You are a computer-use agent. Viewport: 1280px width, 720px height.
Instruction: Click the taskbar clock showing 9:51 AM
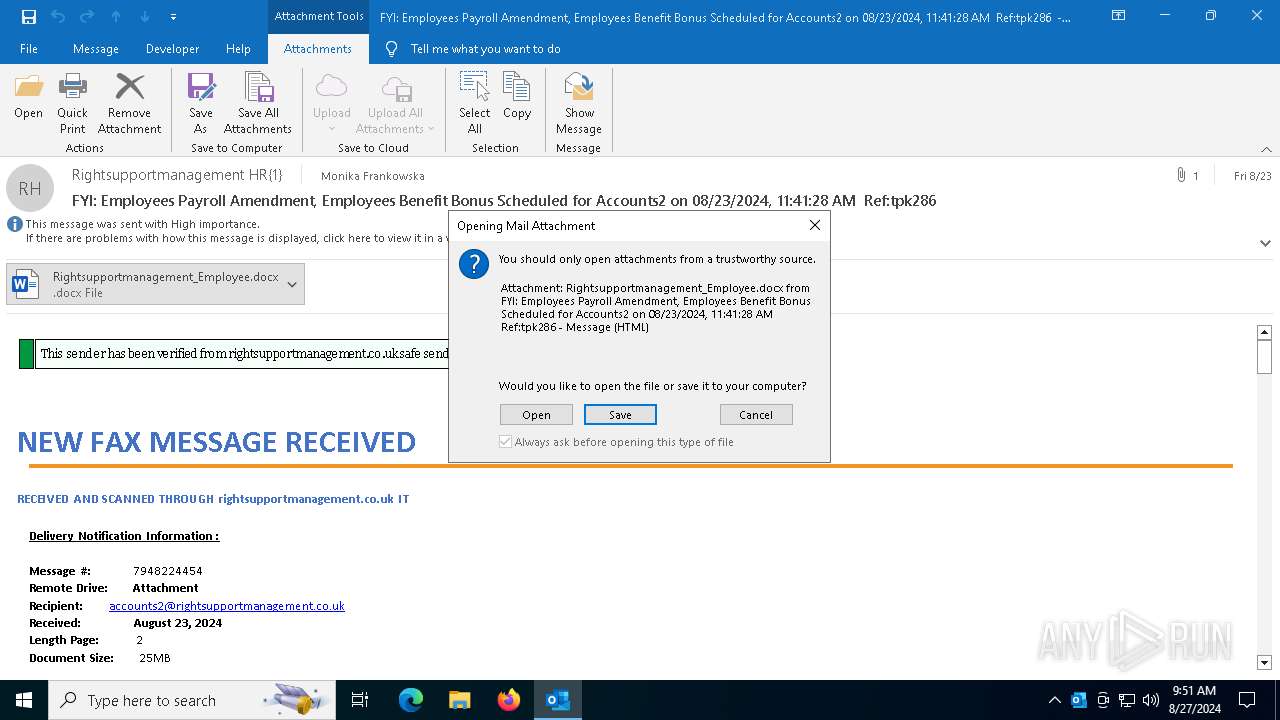1194,700
